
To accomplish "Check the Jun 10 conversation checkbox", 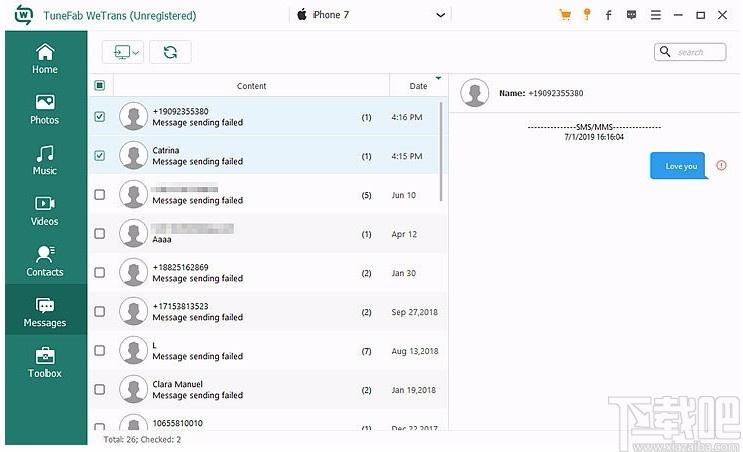I will (x=100, y=195).
